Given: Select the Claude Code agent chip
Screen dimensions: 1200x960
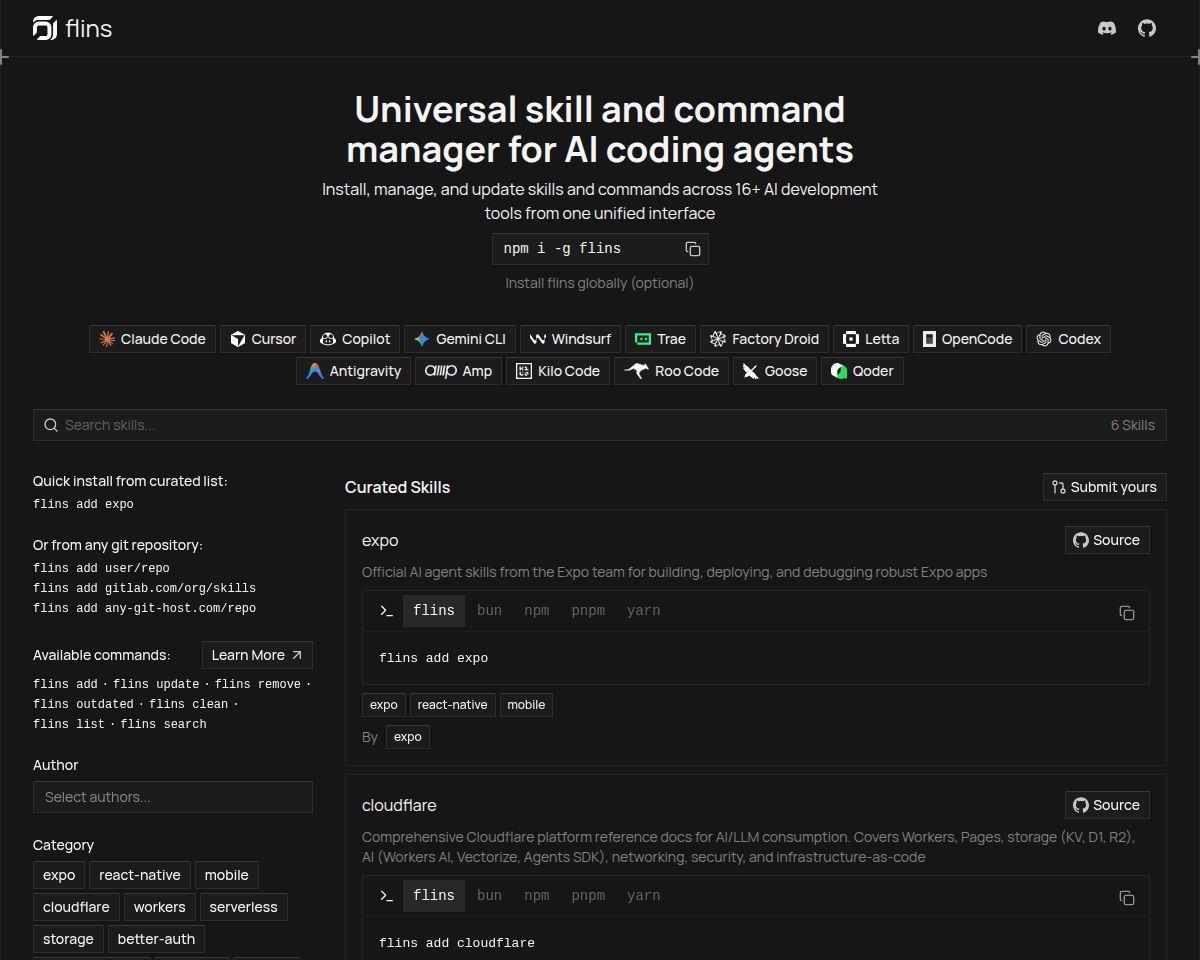Looking at the screenshot, I should [x=152, y=339].
